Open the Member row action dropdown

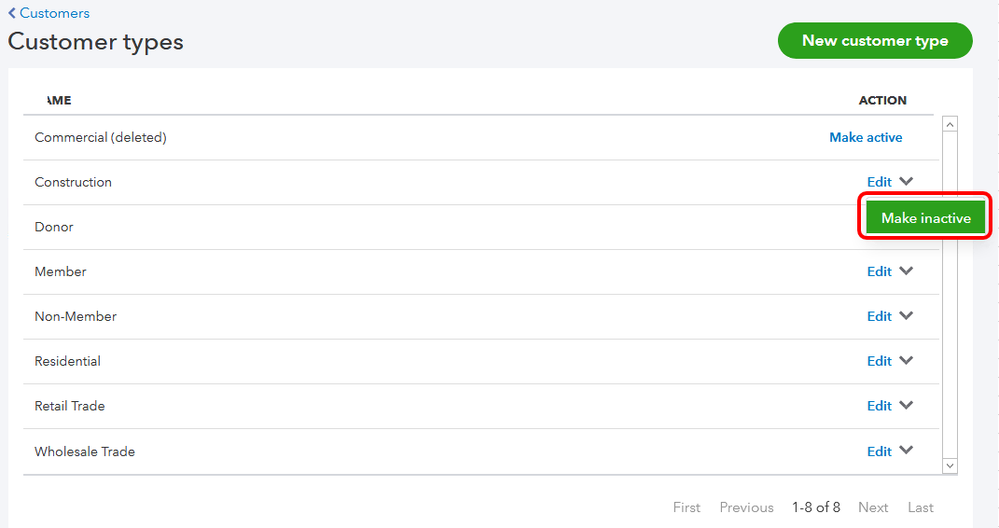pyautogui.click(x=906, y=271)
